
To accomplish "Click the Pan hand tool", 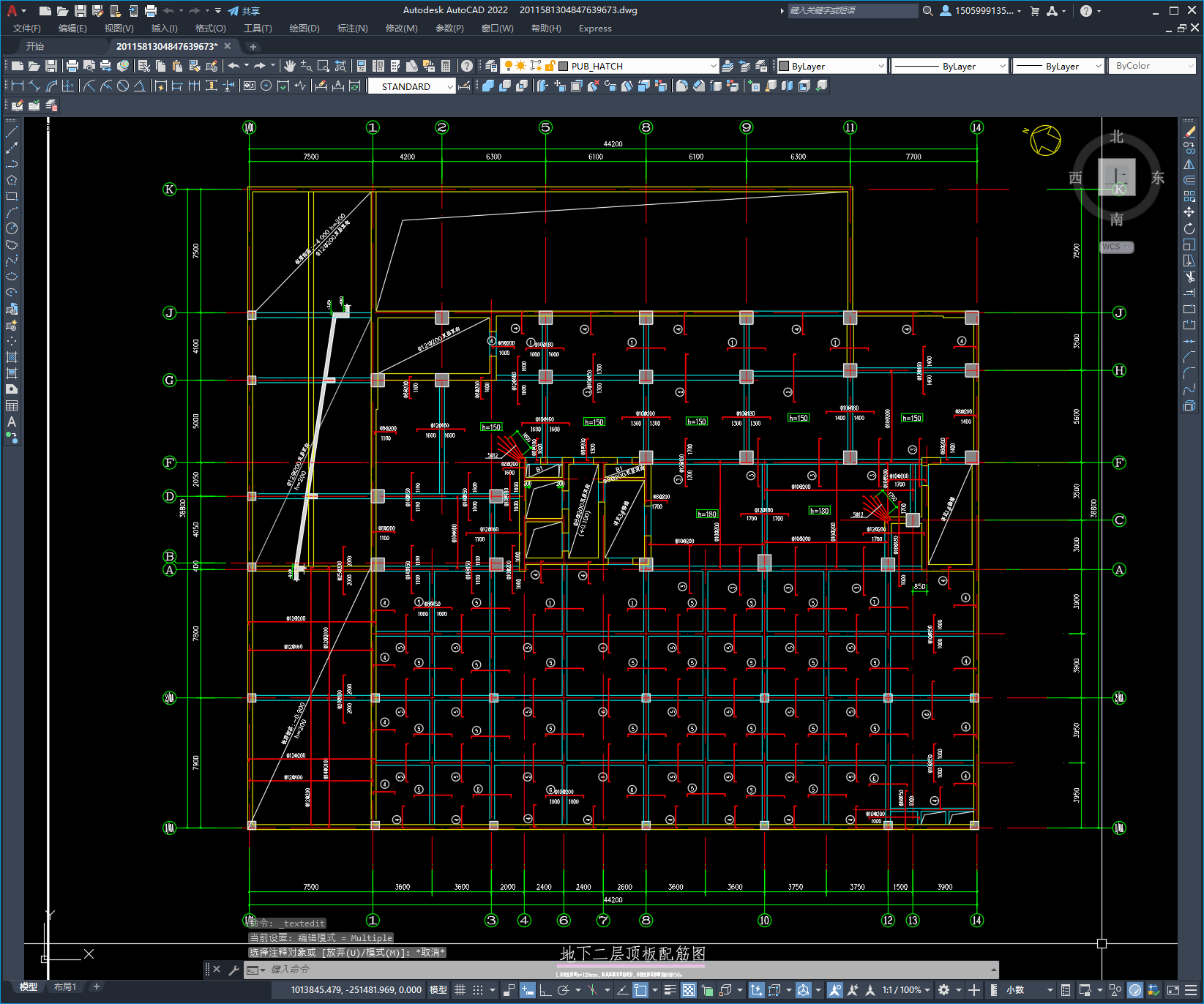I will pyautogui.click(x=290, y=66).
